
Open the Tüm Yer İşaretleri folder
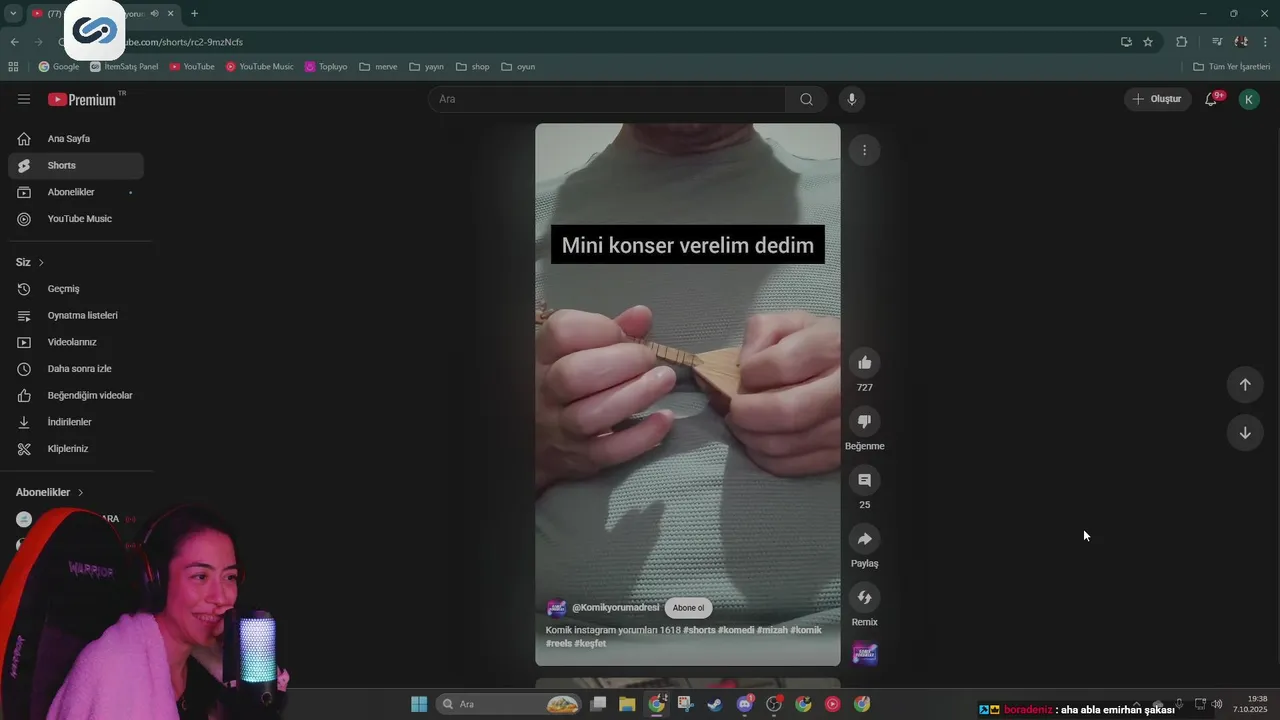[x=1232, y=67]
